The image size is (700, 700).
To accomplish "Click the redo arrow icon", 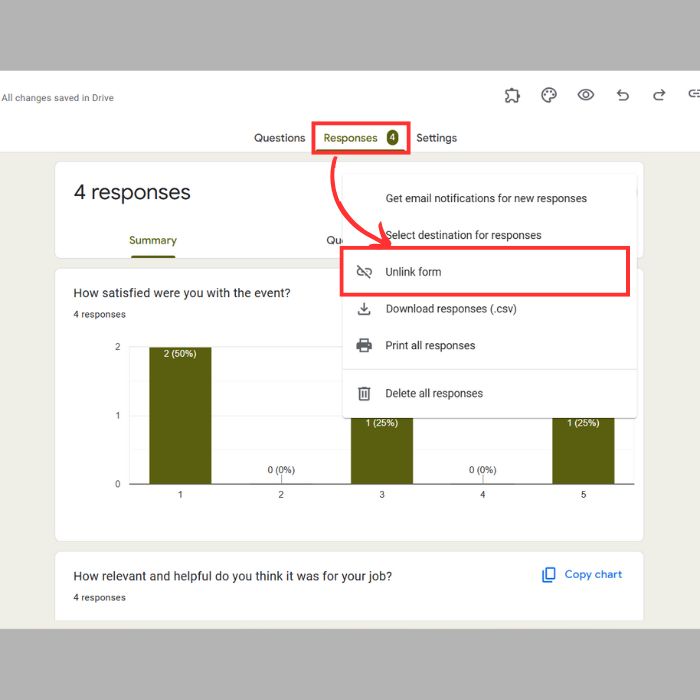I will 659,95.
